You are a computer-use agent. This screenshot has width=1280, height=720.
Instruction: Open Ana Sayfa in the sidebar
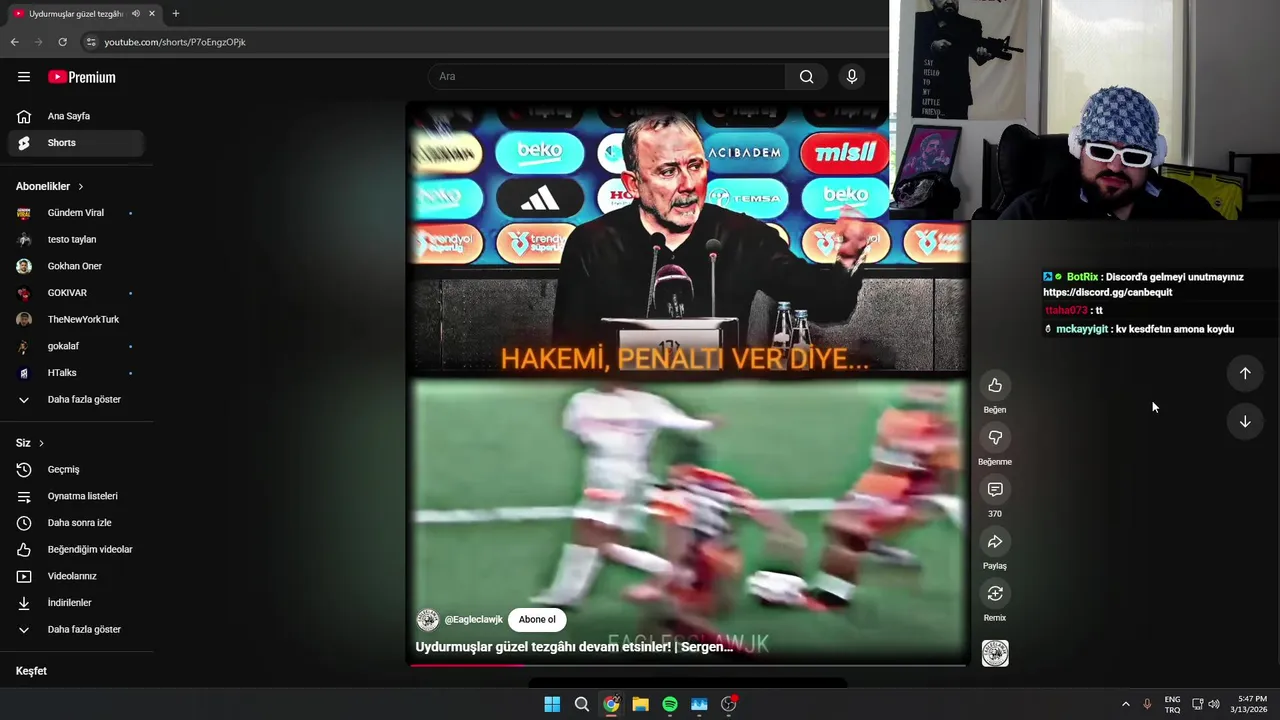[76, 116]
